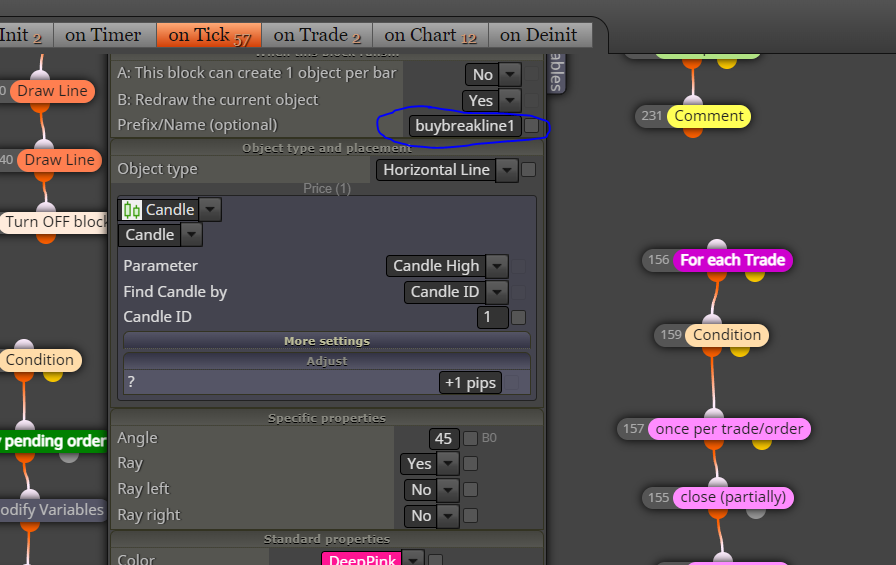896x565 pixels.
Task: Click the Angle value field showing 45
Action: tap(443, 439)
